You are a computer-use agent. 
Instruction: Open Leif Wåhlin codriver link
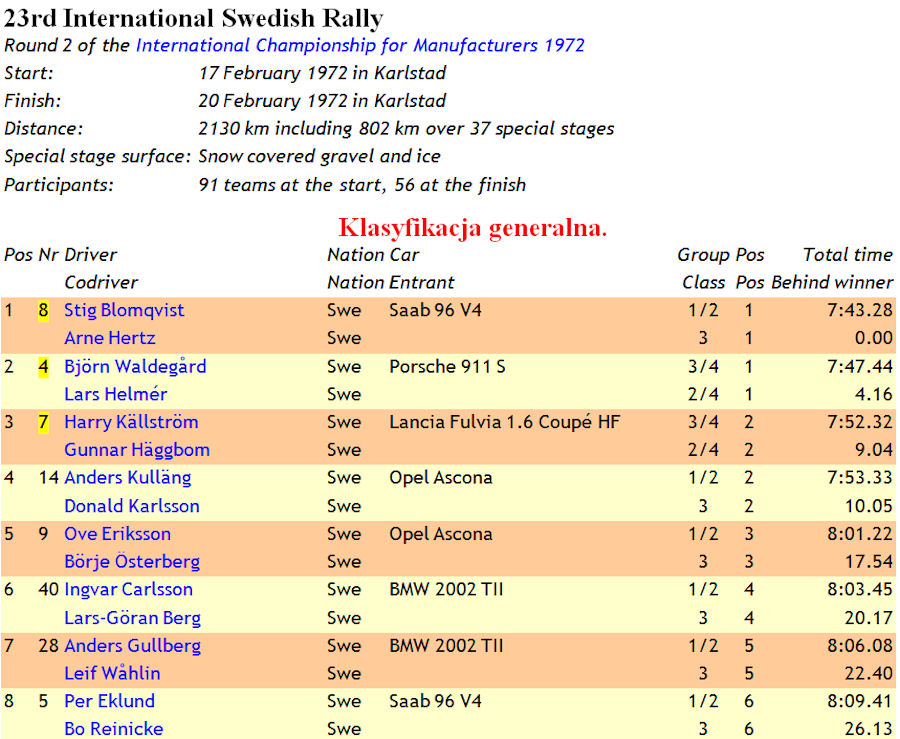pos(112,674)
